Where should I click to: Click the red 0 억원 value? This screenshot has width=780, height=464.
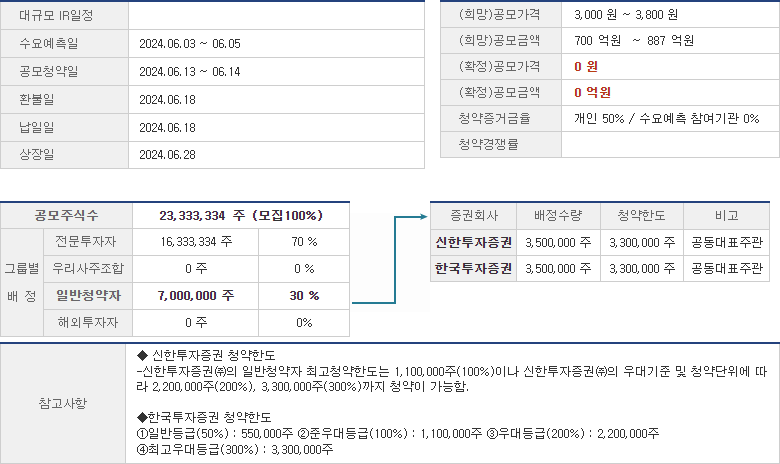point(592,93)
